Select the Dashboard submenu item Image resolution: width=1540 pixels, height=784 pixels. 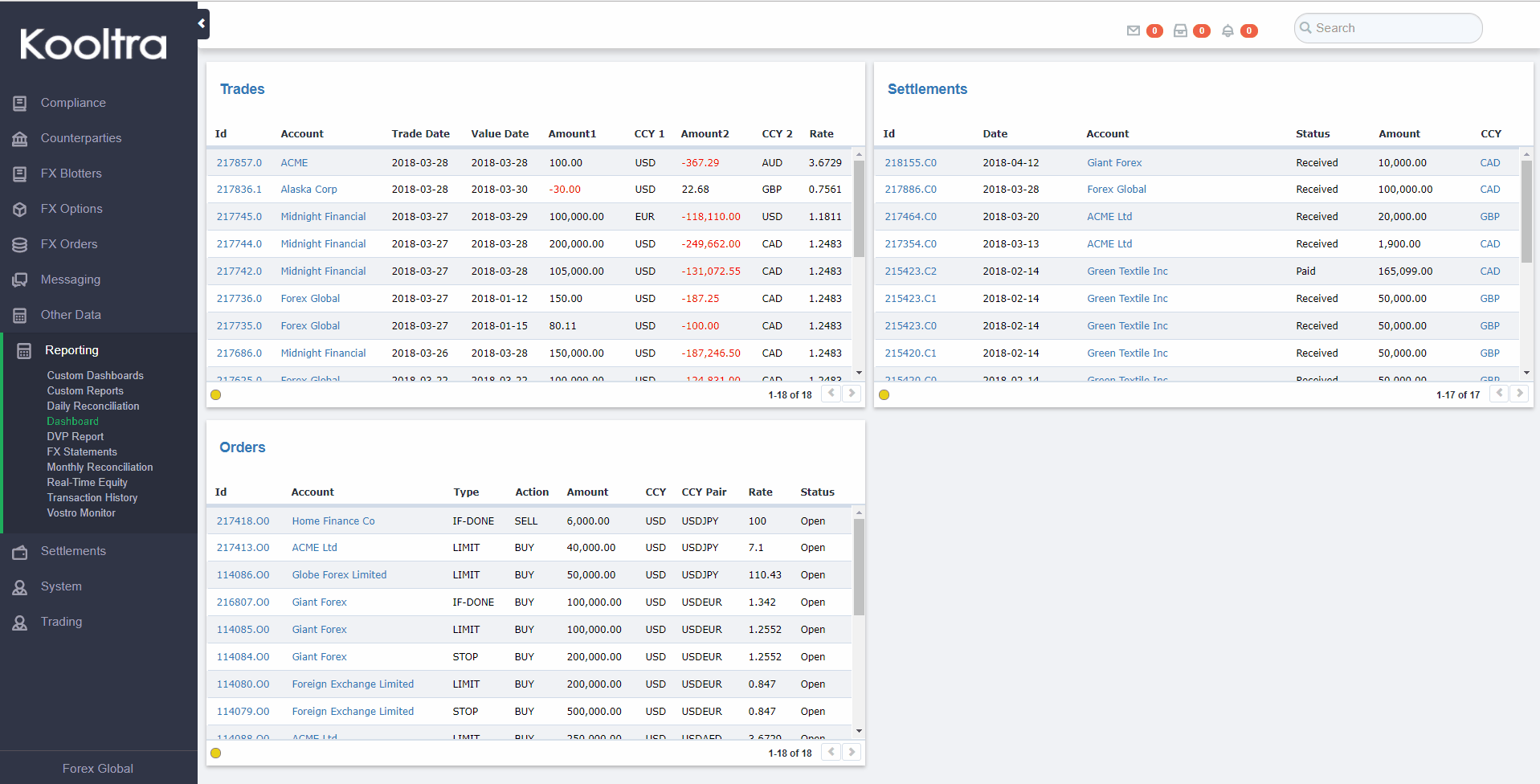click(x=72, y=421)
